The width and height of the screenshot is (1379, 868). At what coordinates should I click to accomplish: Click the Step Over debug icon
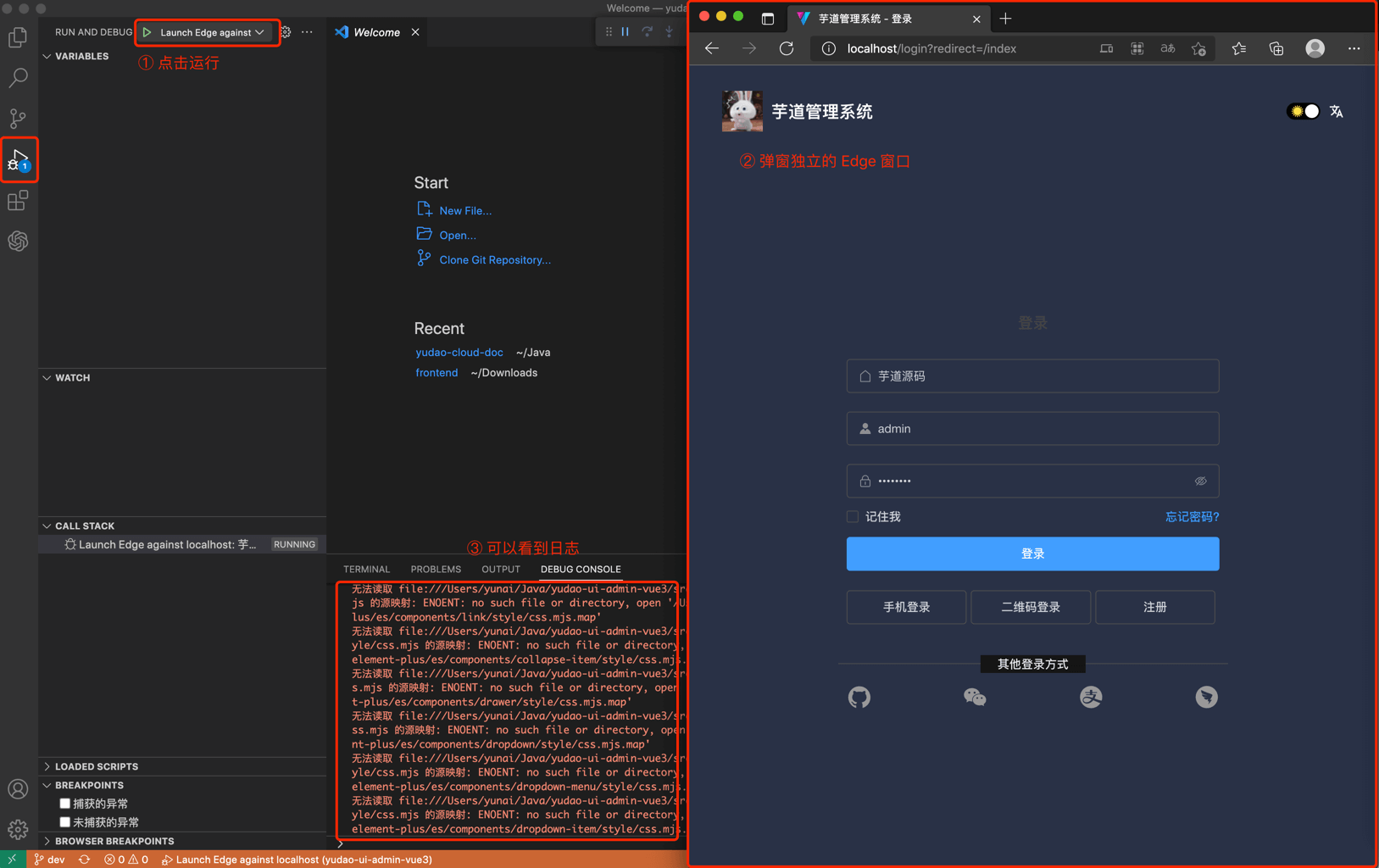[x=647, y=31]
